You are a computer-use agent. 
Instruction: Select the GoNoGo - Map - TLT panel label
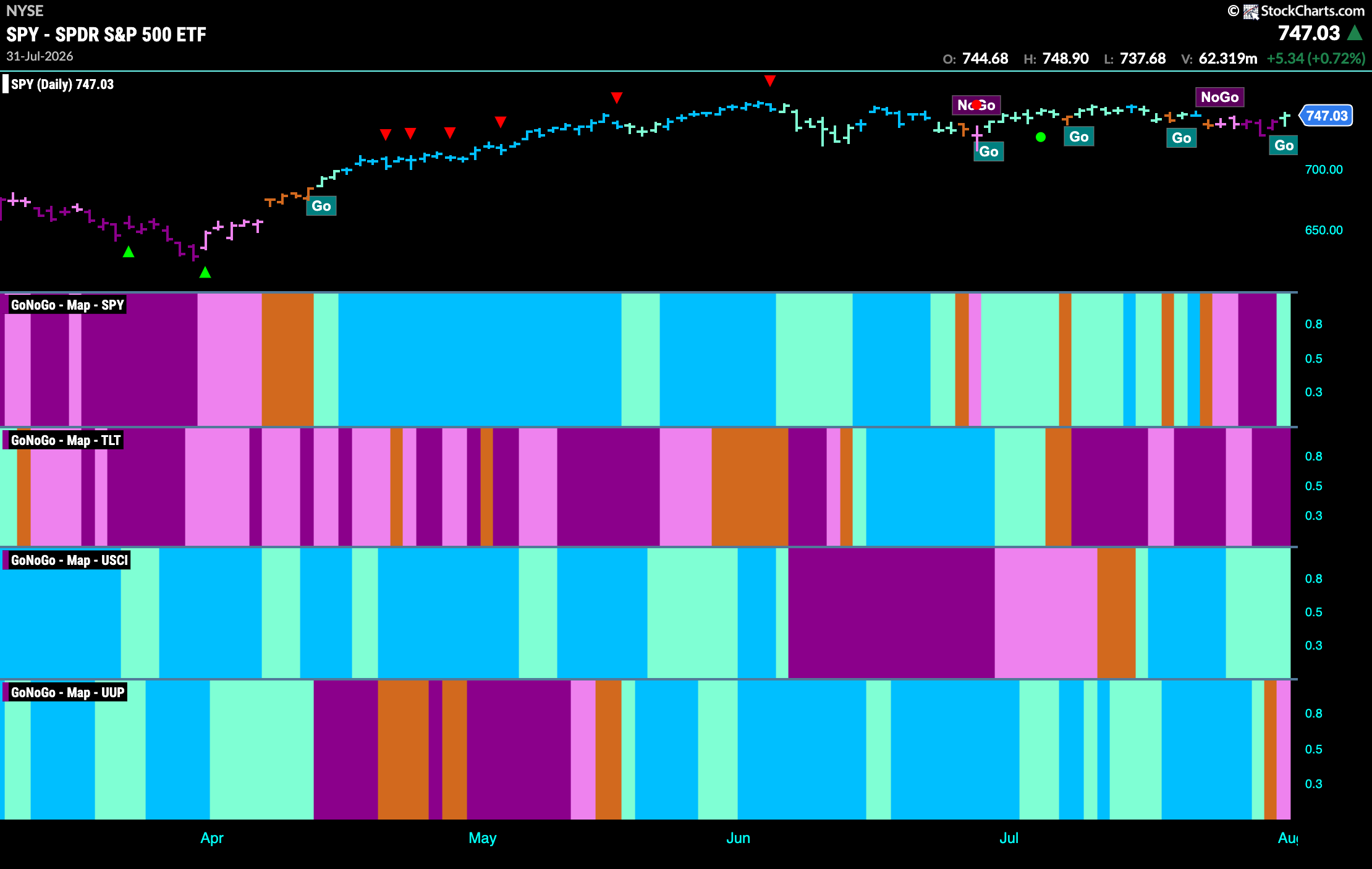[x=66, y=440]
